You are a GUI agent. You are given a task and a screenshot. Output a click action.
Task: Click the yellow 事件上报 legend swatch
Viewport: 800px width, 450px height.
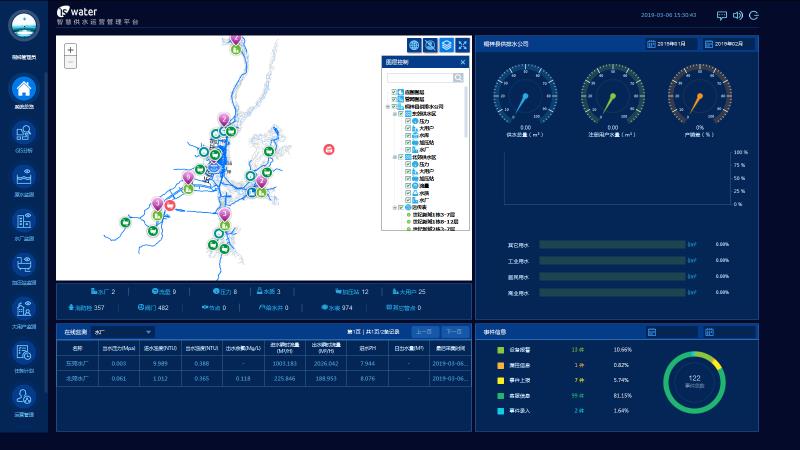point(501,381)
